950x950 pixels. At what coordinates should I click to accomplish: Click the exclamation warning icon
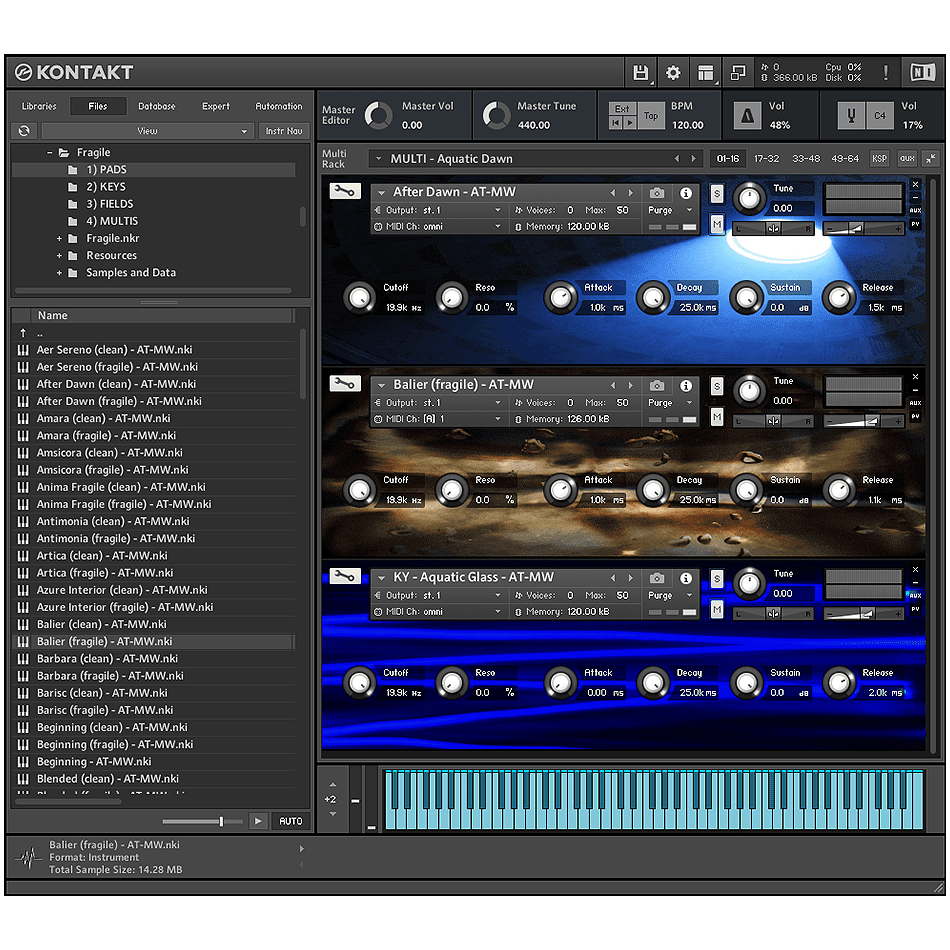click(886, 73)
